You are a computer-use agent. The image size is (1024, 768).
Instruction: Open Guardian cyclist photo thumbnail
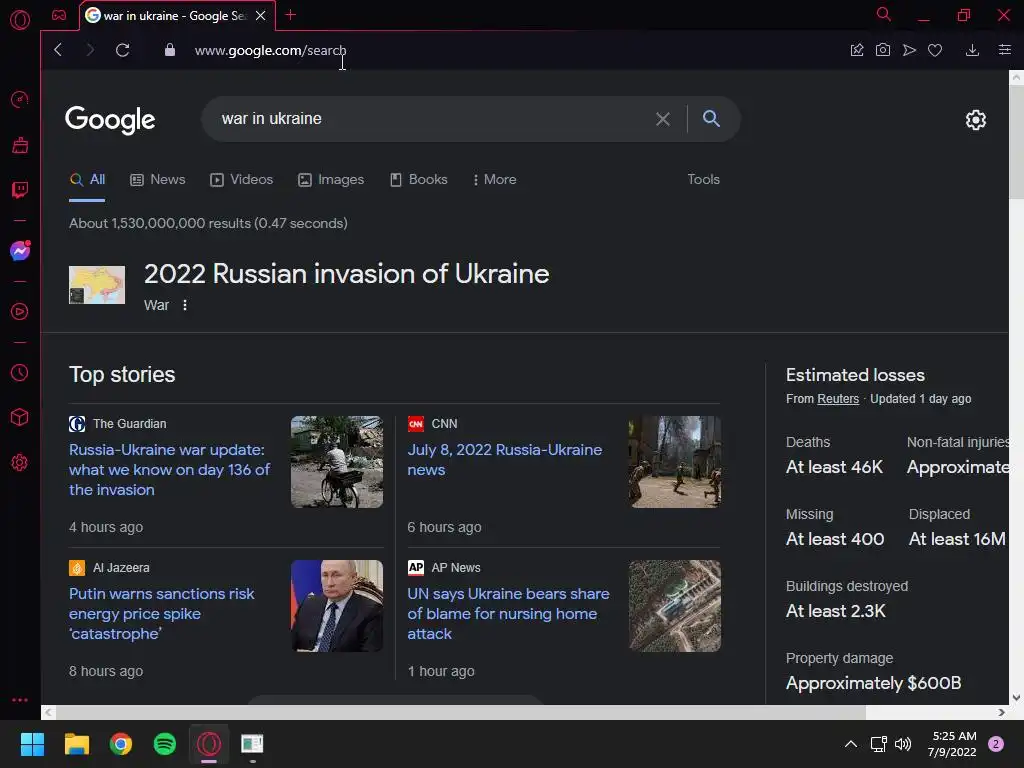point(337,462)
